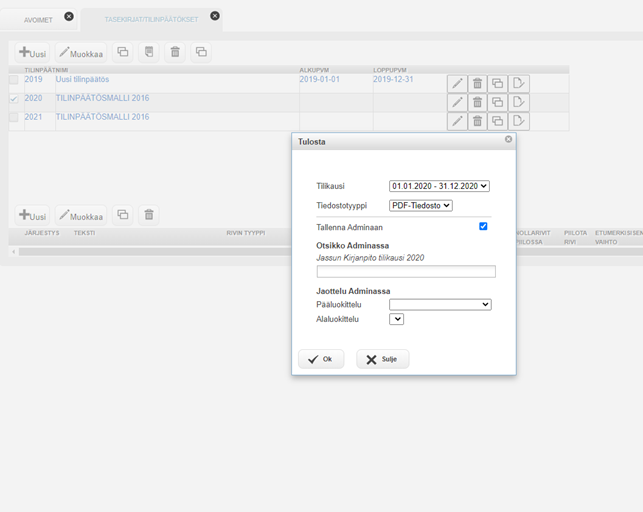Print row 2019 with page icon
643x512 pixels.
coord(519,84)
